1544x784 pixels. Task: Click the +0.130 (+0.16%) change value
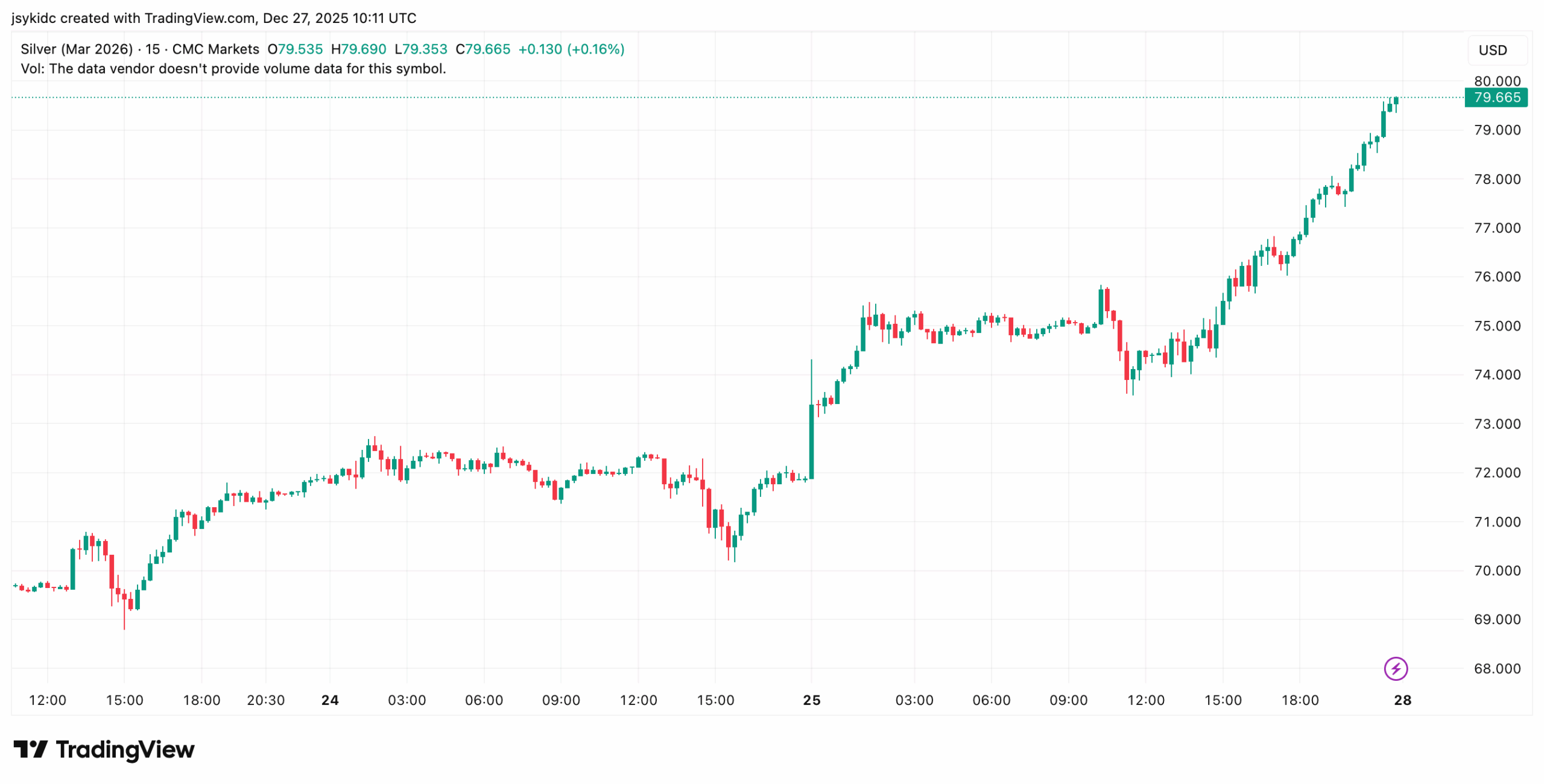click(x=571, y=49)
